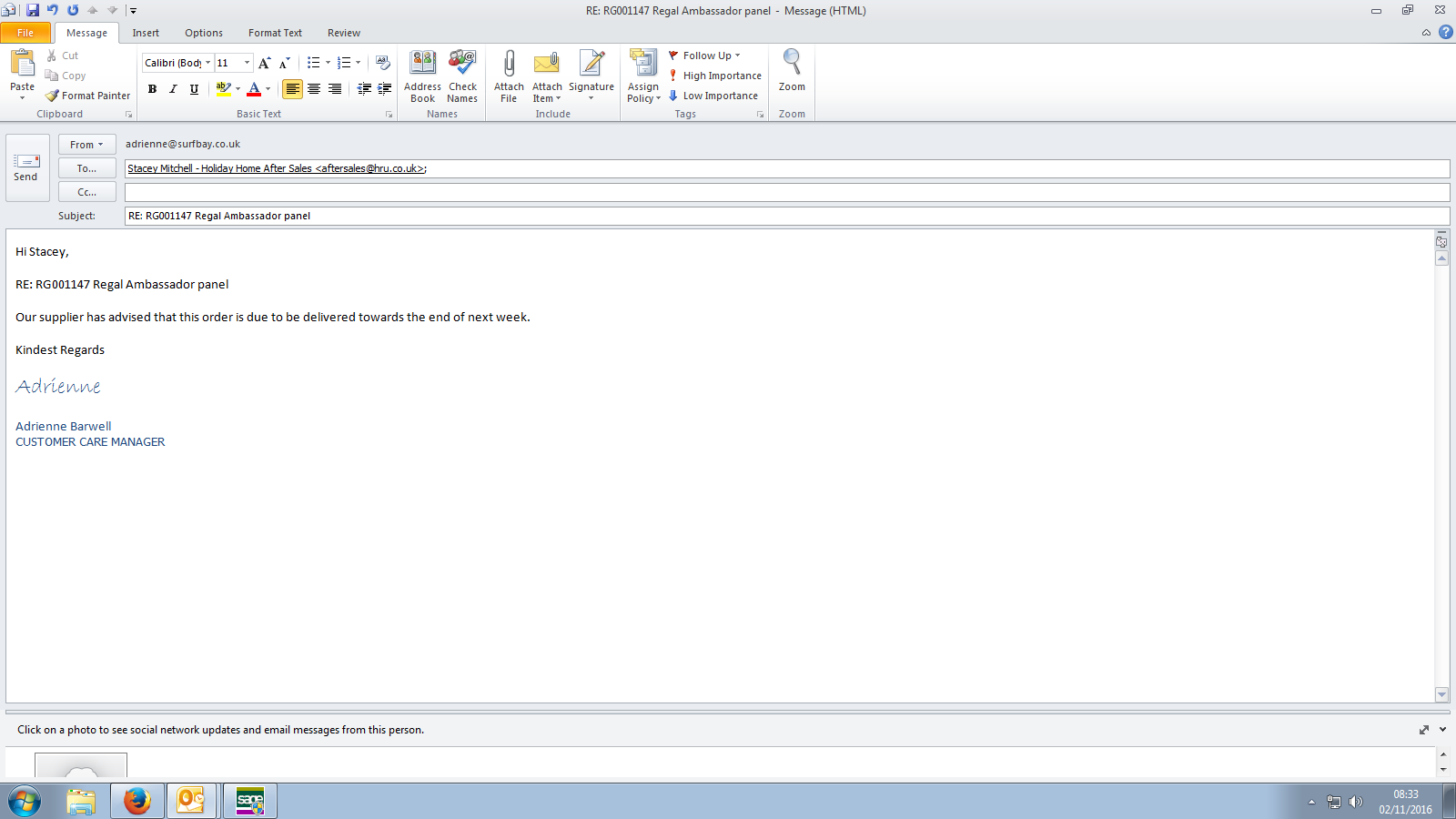Screen dimensions: 1456x819
Task: Toggle Underline formatting
Action: (194, 88)
